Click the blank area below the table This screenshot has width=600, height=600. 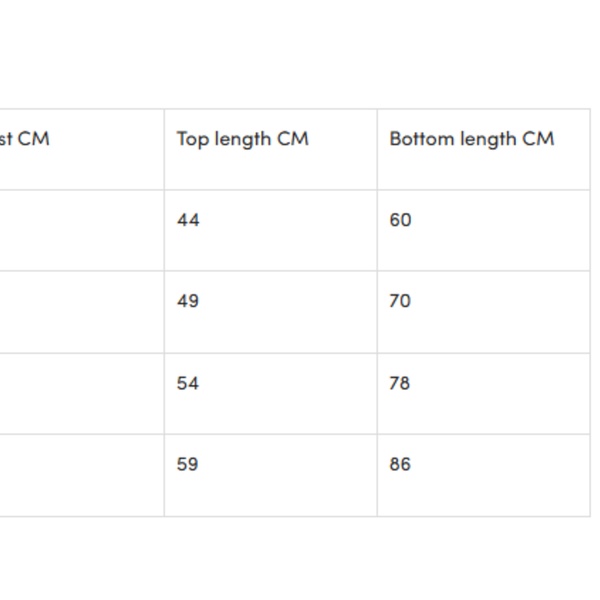pyautogui.click(x=300, y=560)
